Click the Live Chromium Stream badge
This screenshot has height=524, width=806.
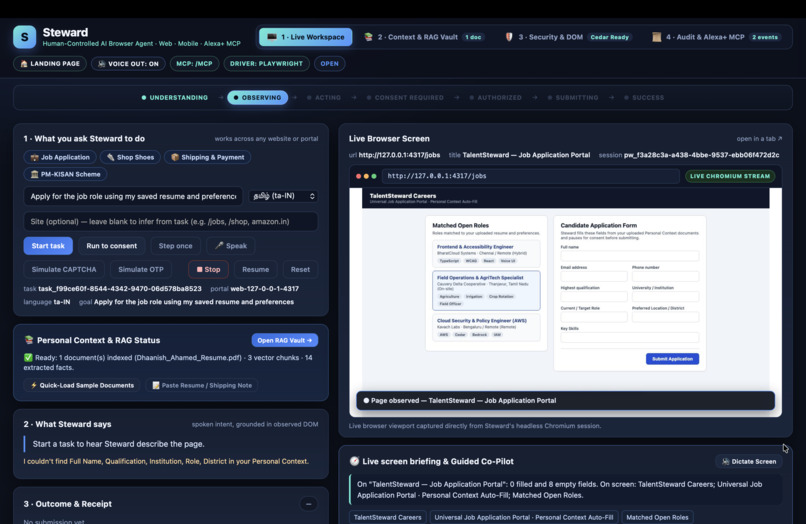730,176
